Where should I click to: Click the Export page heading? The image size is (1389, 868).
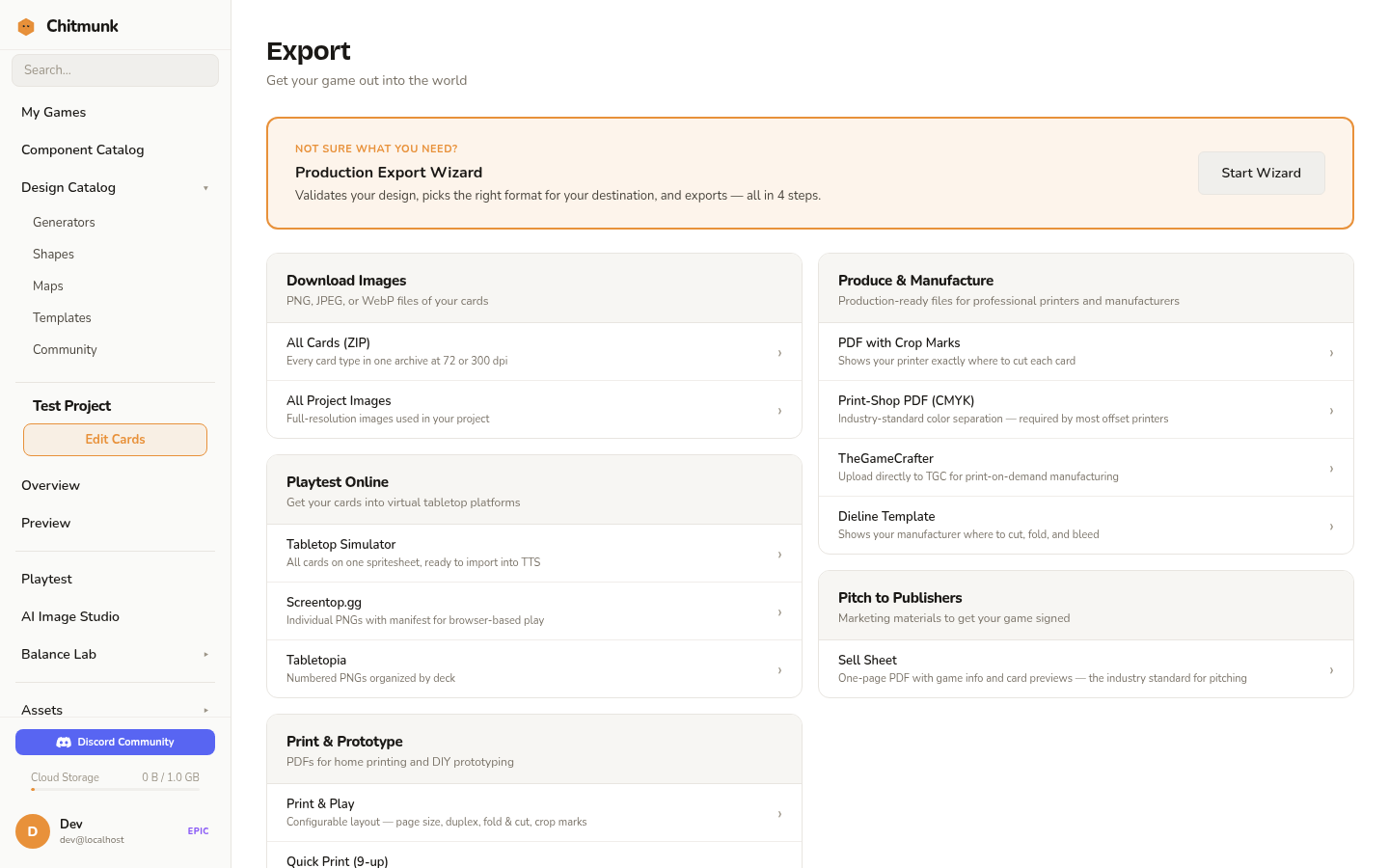(x=308, y=51)
